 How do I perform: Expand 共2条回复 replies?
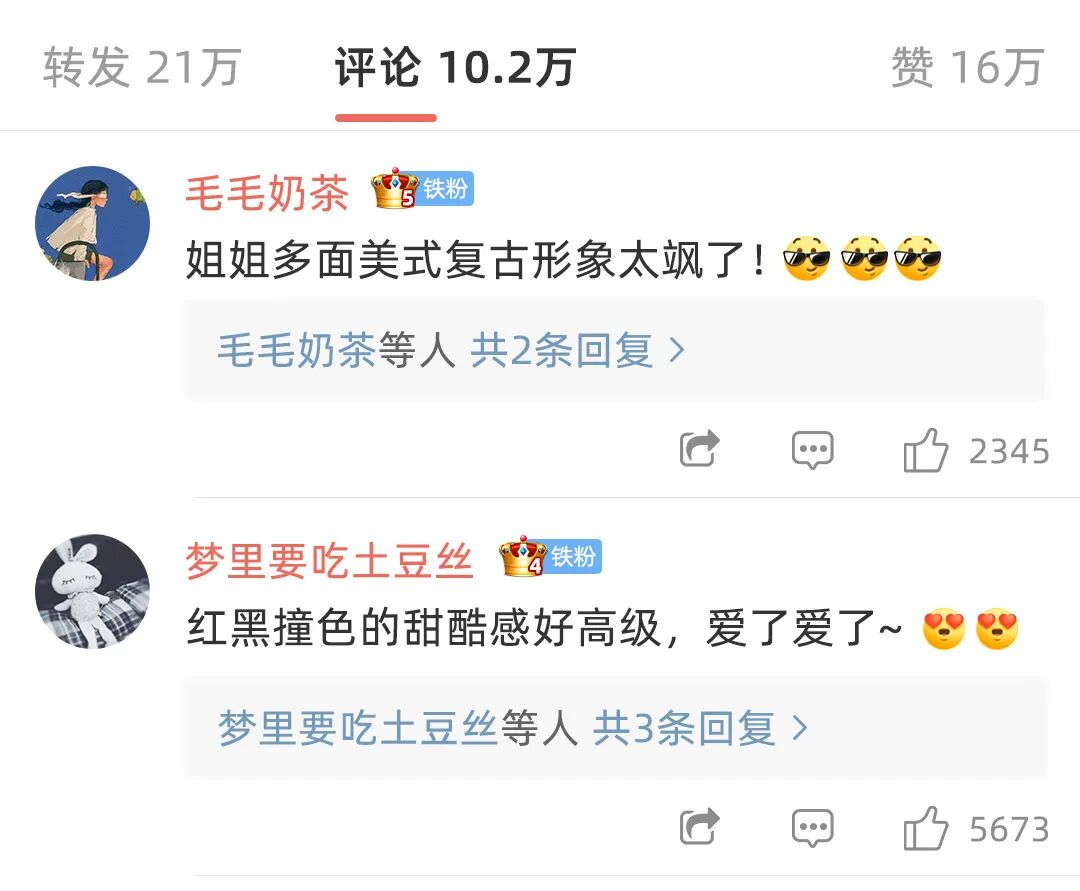pos(577,350)
